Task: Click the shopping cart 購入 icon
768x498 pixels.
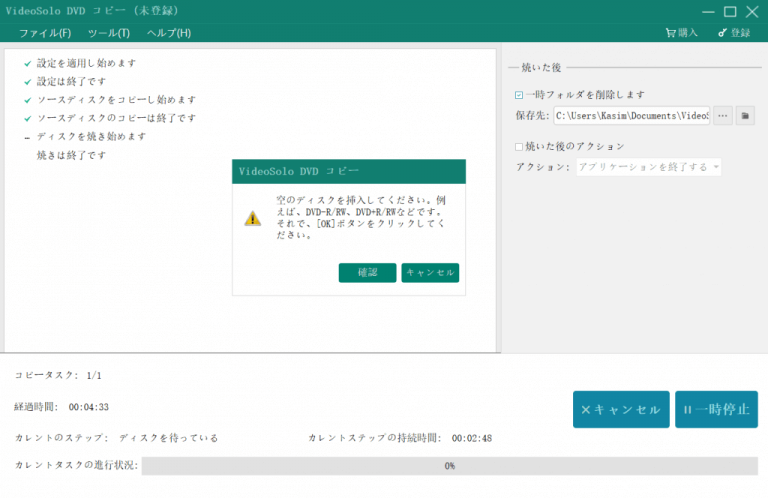Action: tap(670, 33)
